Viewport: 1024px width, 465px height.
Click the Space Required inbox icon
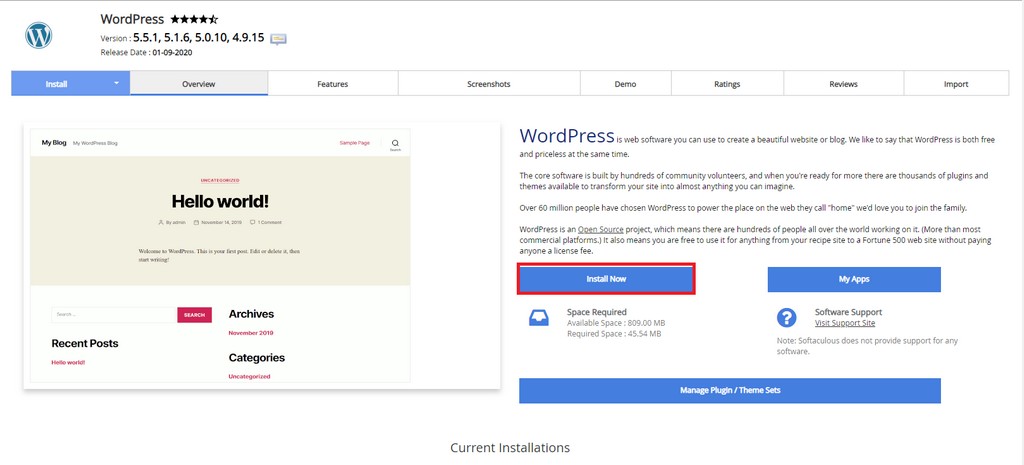coord(538,318)
